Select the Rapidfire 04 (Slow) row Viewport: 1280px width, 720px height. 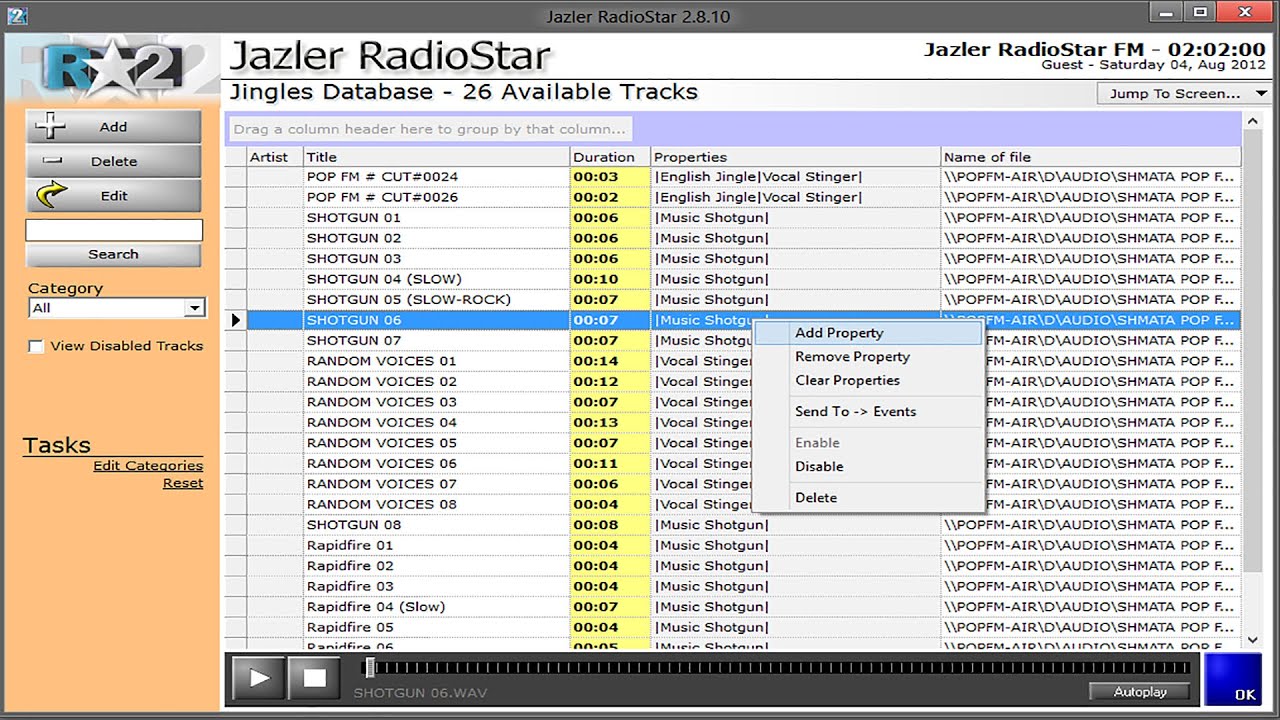click(x=732, y=607)
